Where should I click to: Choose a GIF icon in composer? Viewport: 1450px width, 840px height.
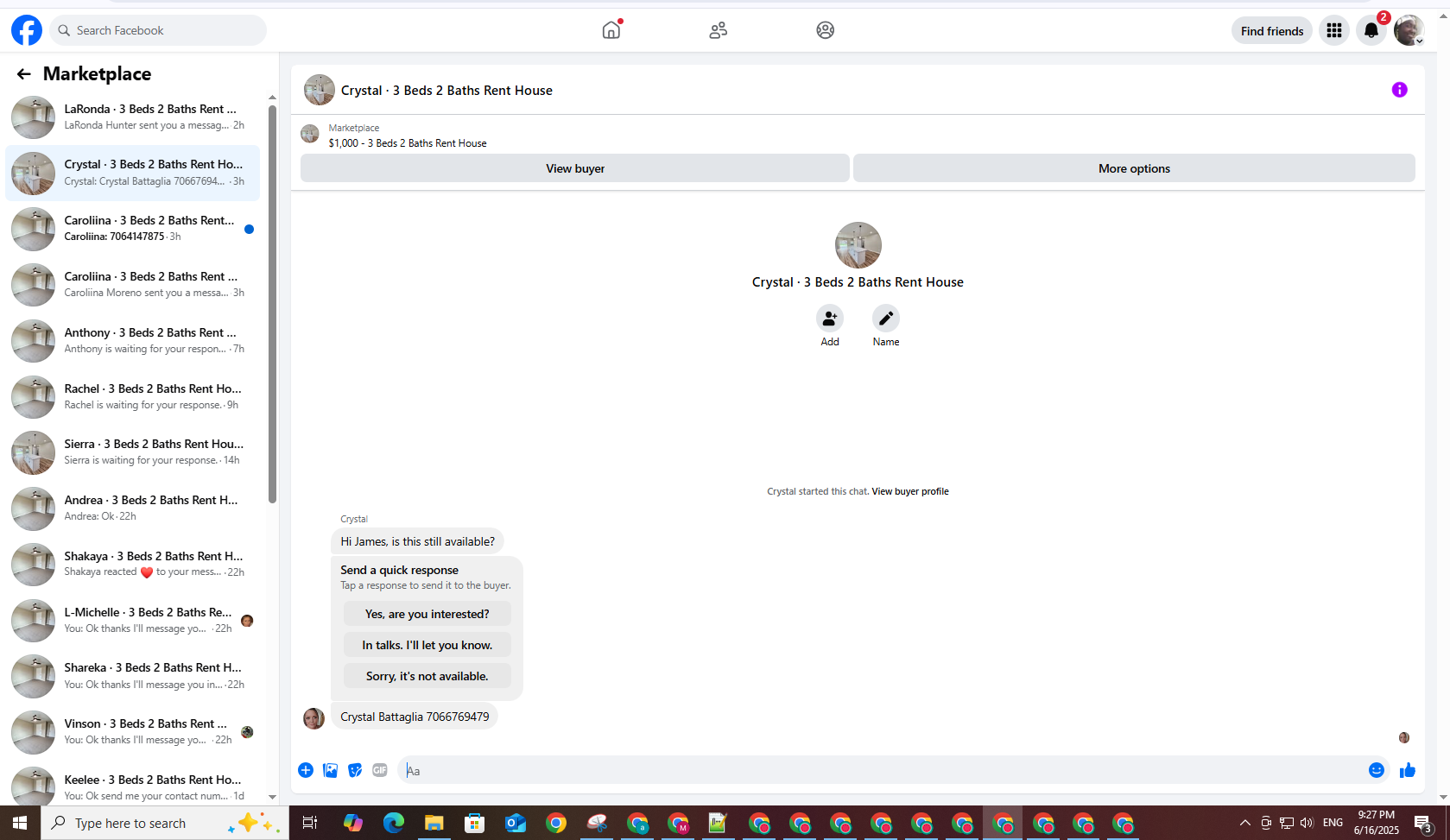tap(380, 770)
